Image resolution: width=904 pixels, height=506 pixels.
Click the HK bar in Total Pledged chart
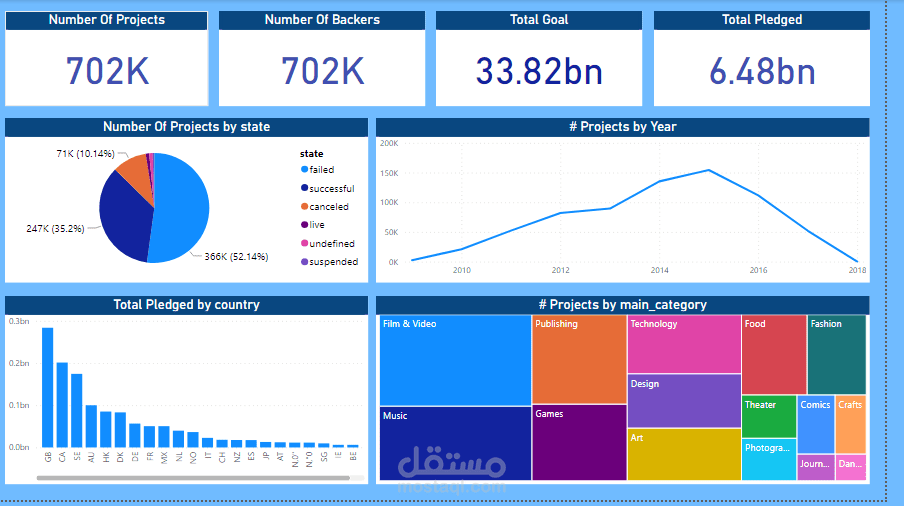(106, 429)
